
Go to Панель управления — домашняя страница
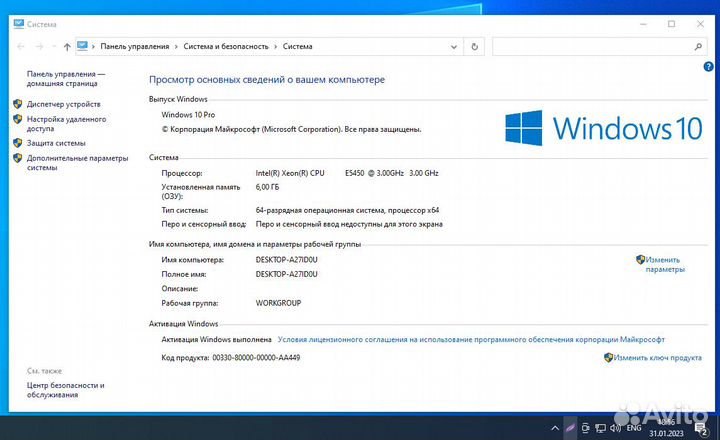pyautogui.click(x=66, y=79)
